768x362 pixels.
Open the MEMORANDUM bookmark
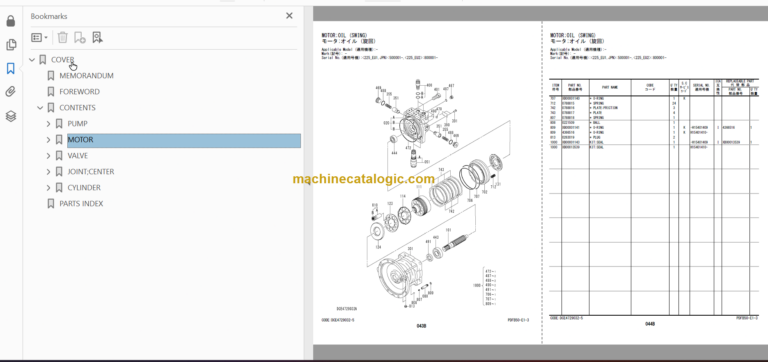pyautogui.click(x=86, y=76)
